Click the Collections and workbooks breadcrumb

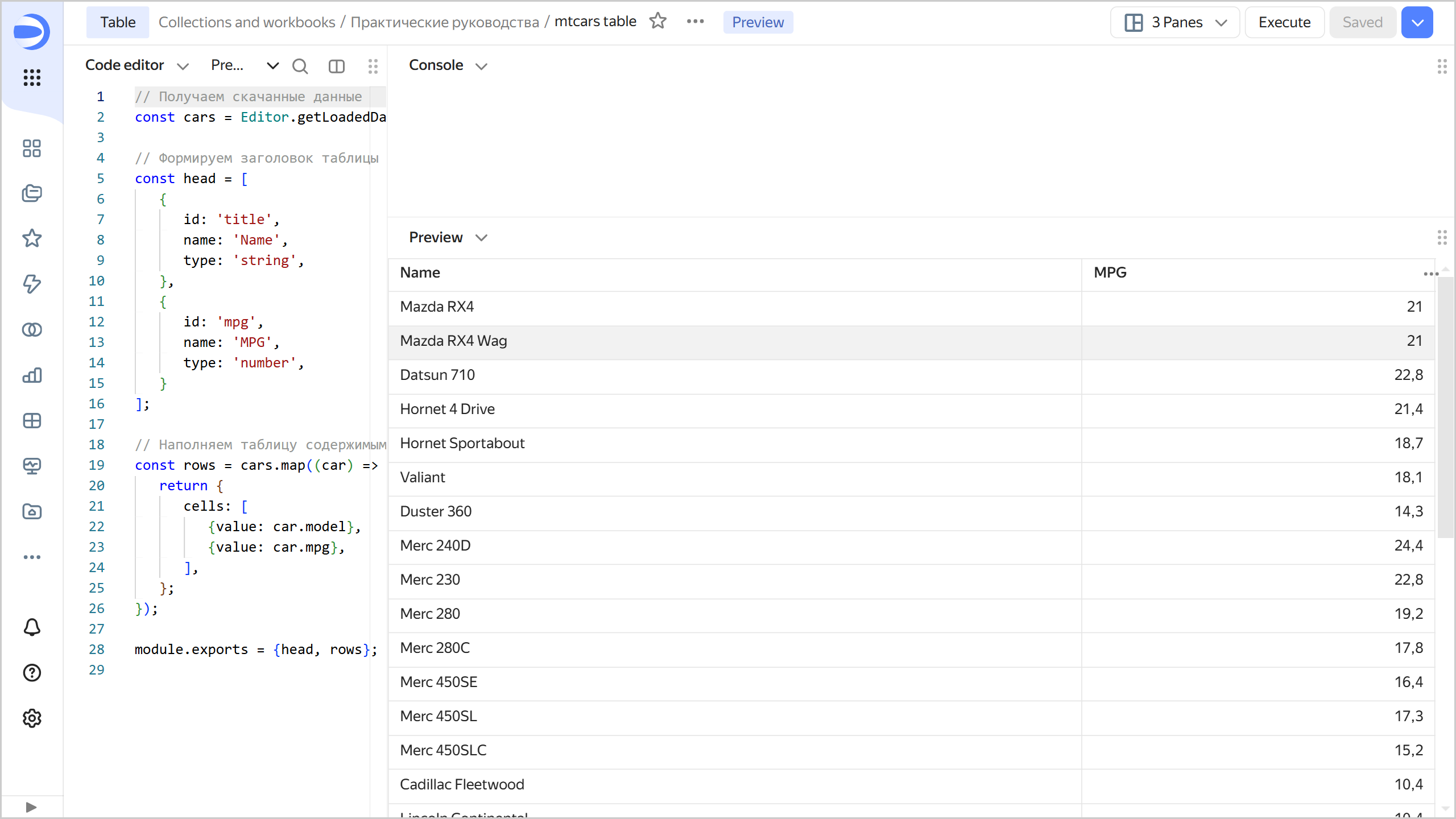[247, 22]
